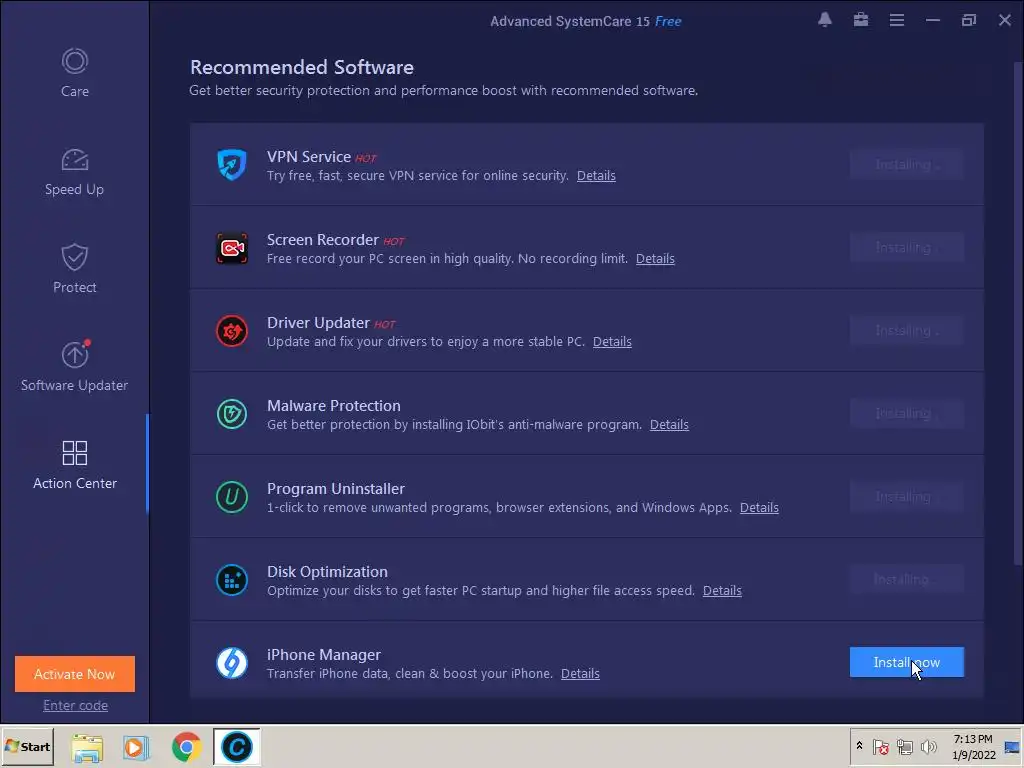
Task: Click the iPhone Manager title text
Action: (x=323, y=654)
